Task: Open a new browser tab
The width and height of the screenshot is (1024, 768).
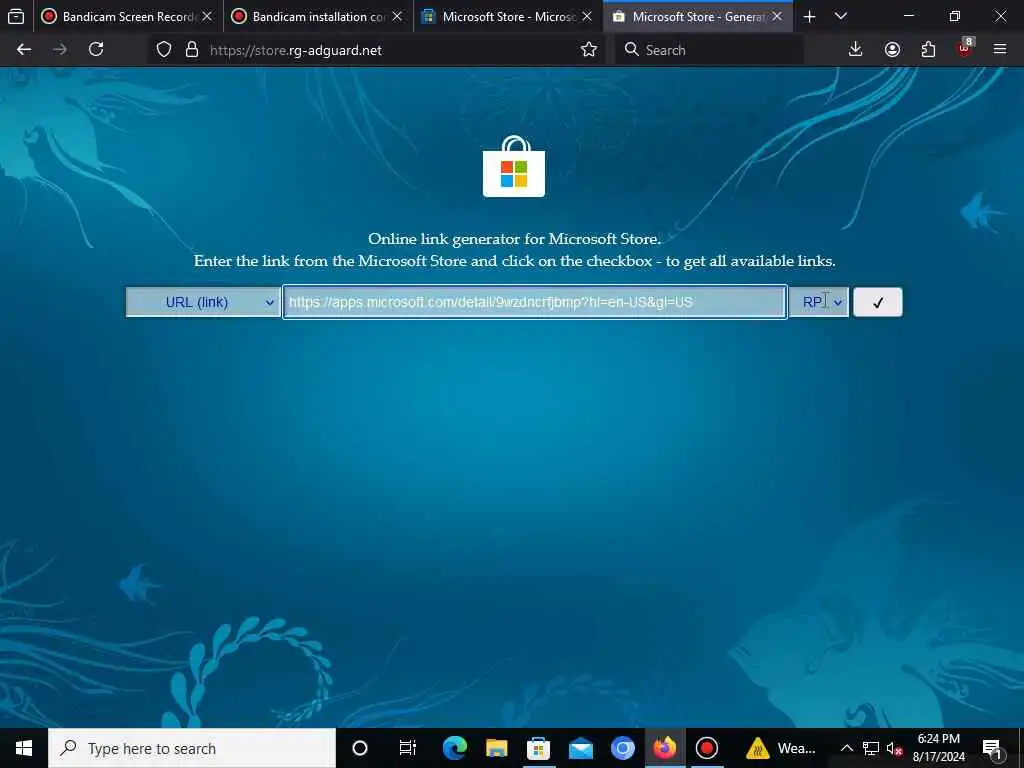Action: tap(809, 16)
